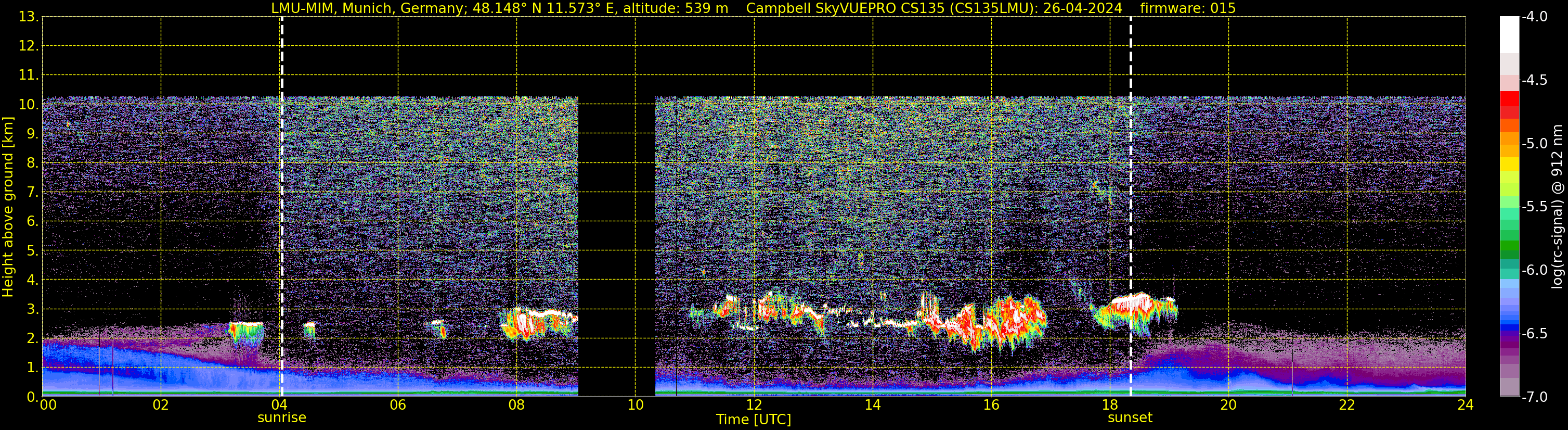
Task: Click the y-axis tick label '2.'
Action: click(33, 338)
